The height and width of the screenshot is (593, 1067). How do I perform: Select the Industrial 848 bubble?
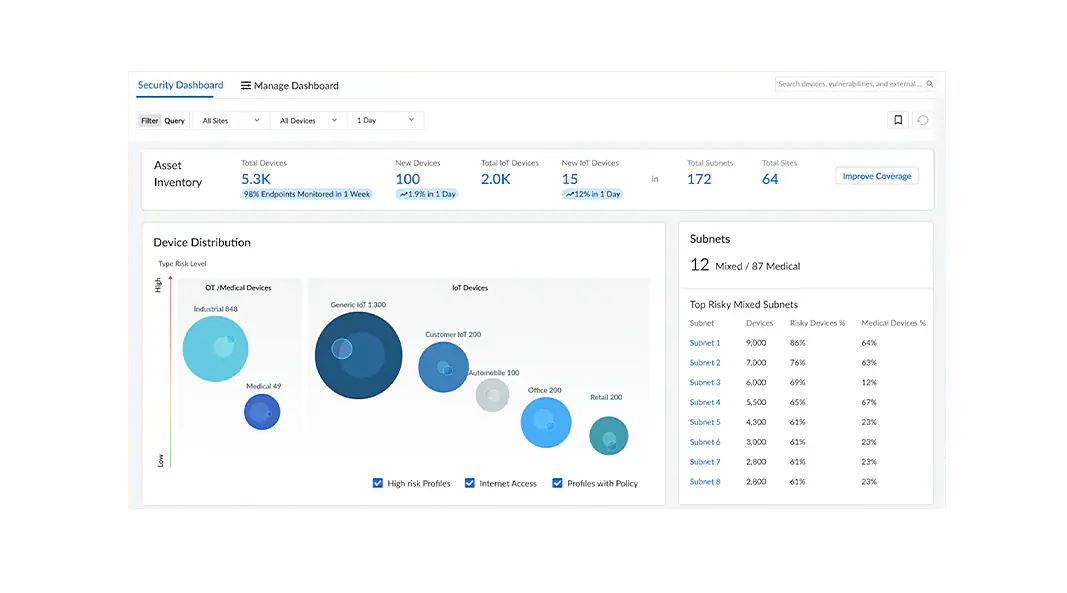pos(215,348)
